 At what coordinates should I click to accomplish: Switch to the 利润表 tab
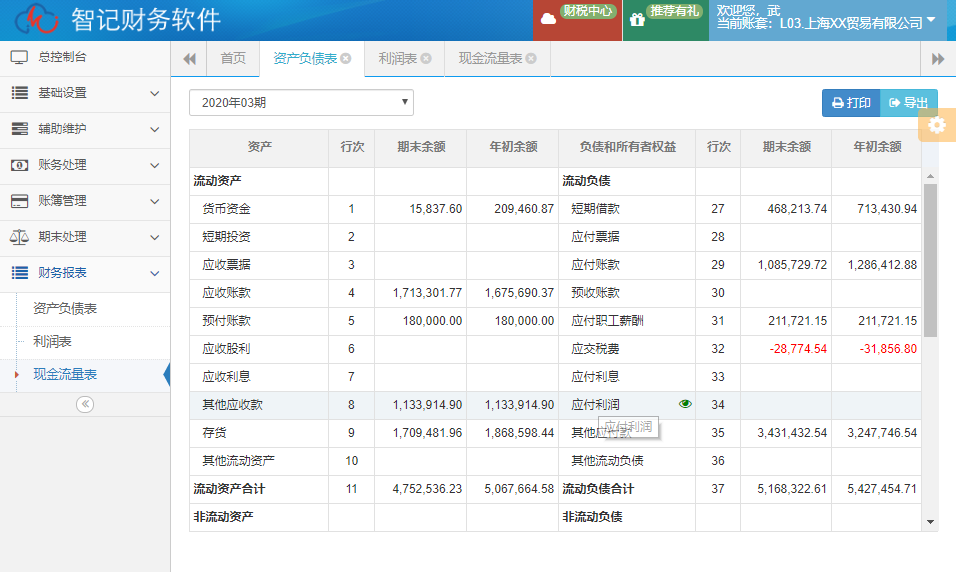pyautogui.click(x=398, y=59)
